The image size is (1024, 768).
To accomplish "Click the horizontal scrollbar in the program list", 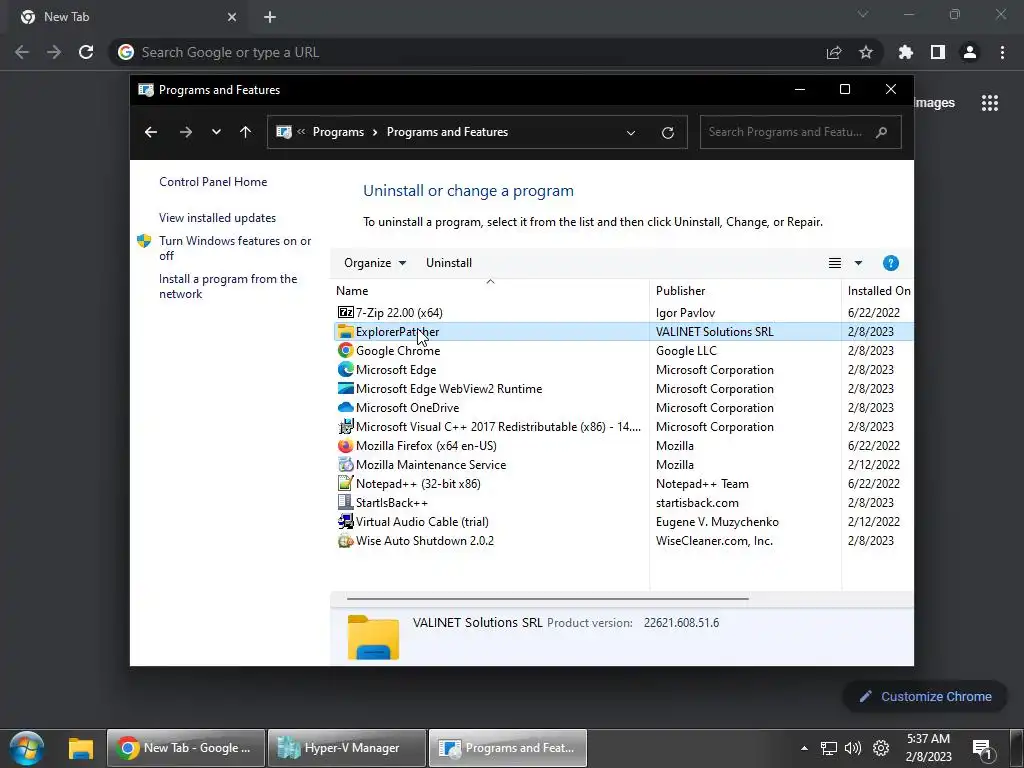I will pyautogui.click(x=547, y=598).
